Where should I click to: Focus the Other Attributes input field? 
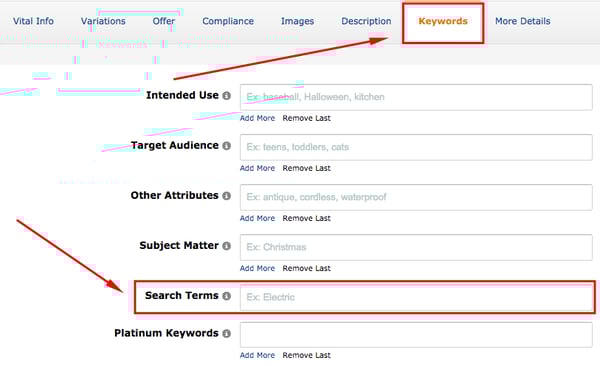416,198
